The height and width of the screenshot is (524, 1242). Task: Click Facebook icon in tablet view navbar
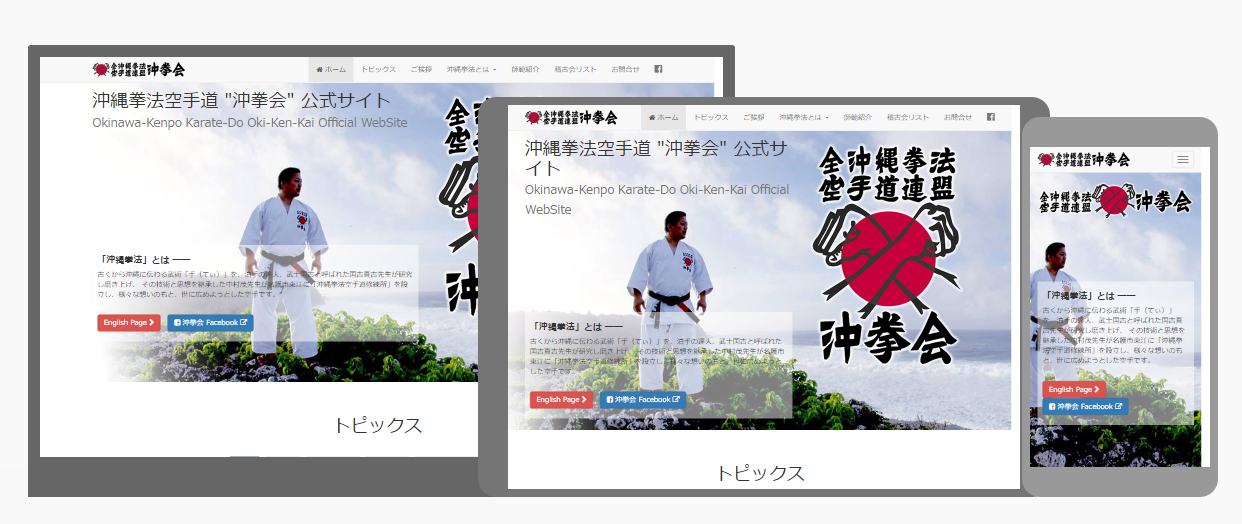pyautogui.click(x=991, y=117)
